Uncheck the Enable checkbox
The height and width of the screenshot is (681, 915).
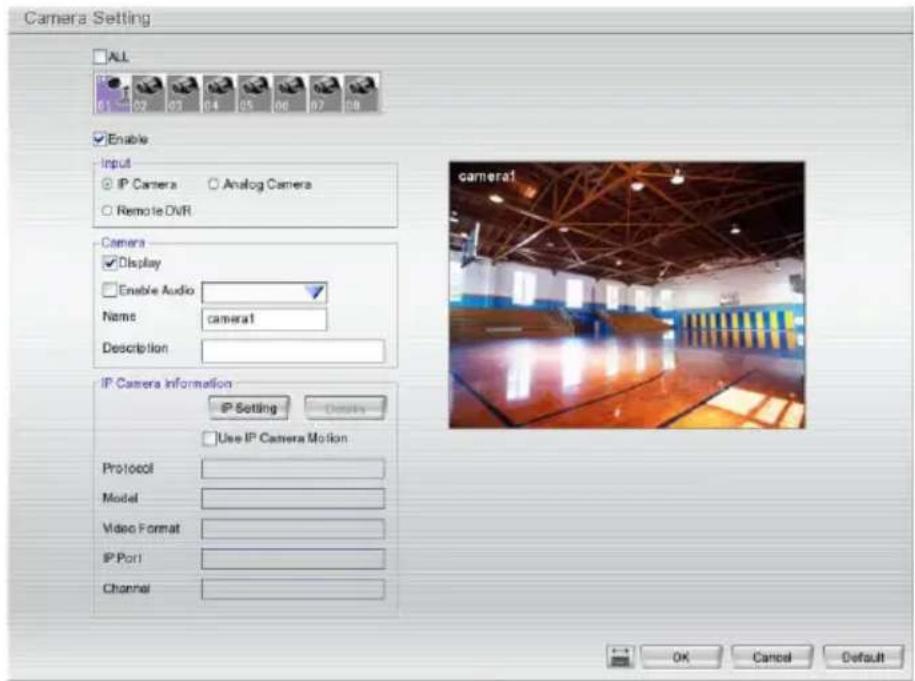click(100, 139)
